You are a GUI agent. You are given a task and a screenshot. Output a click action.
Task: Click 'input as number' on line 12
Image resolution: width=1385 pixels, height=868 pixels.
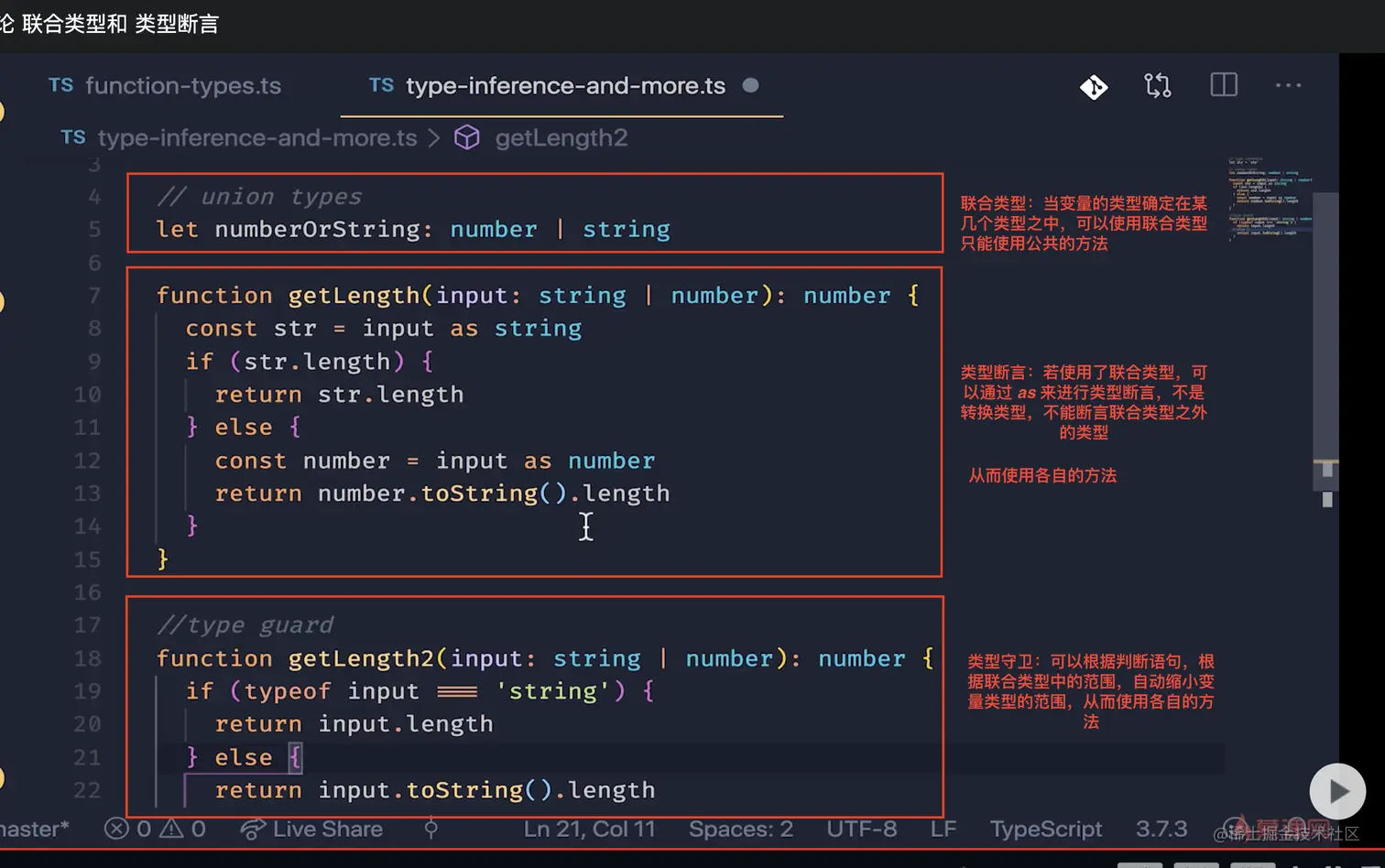pos(545,461)
